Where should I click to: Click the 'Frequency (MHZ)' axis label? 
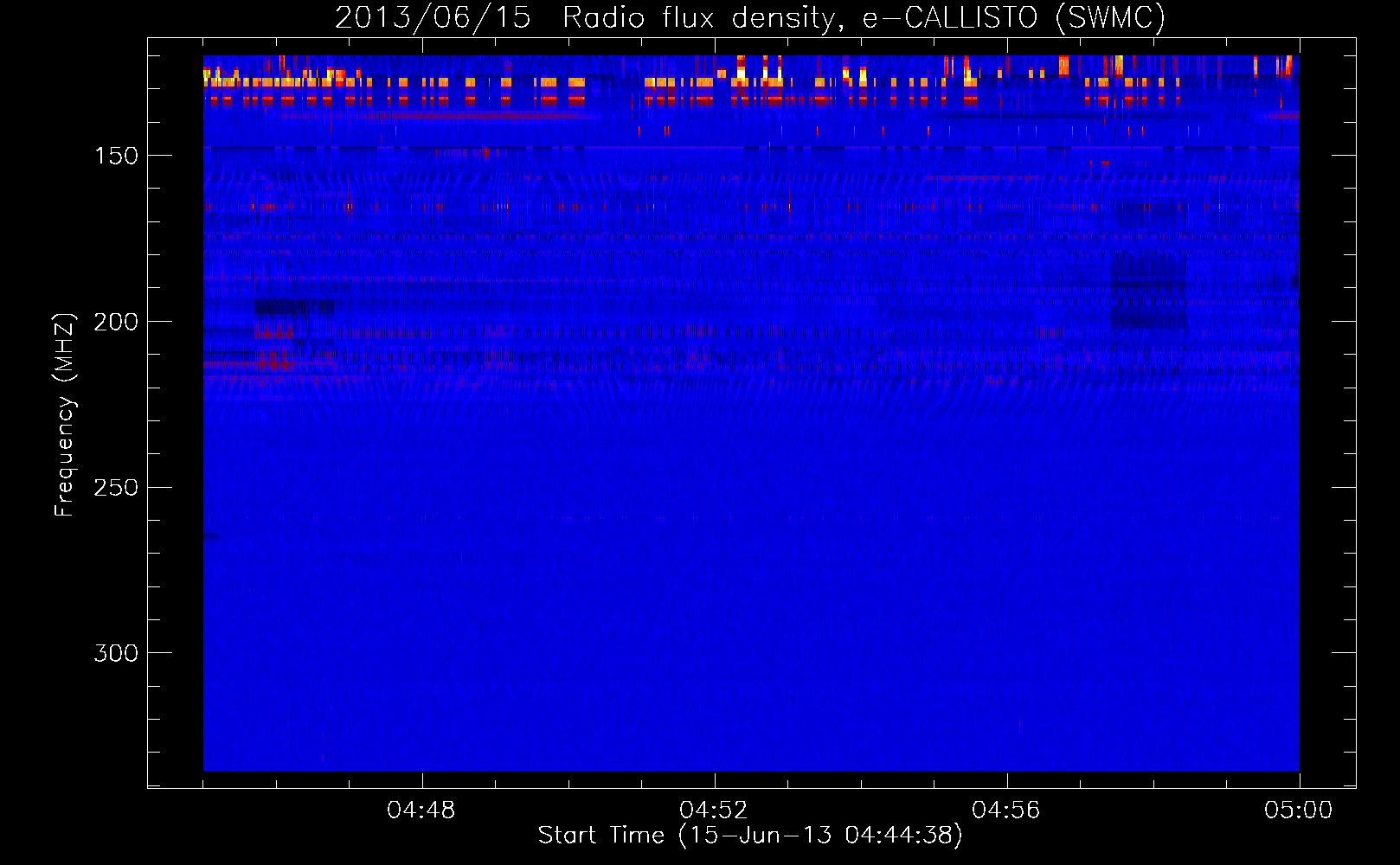65,414
